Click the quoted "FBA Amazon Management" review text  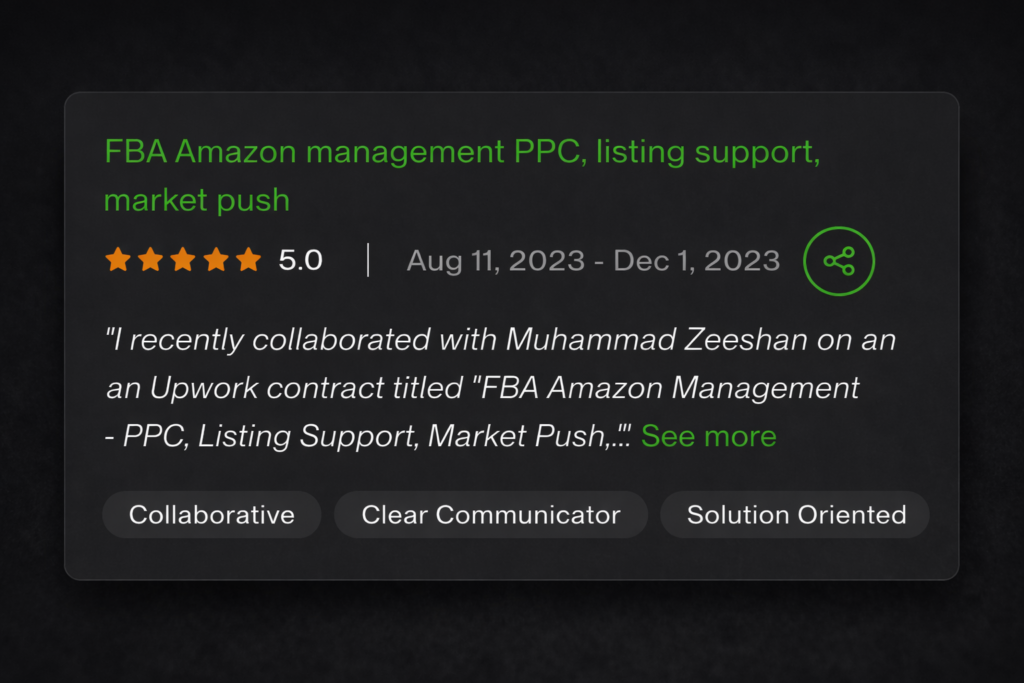670,387
